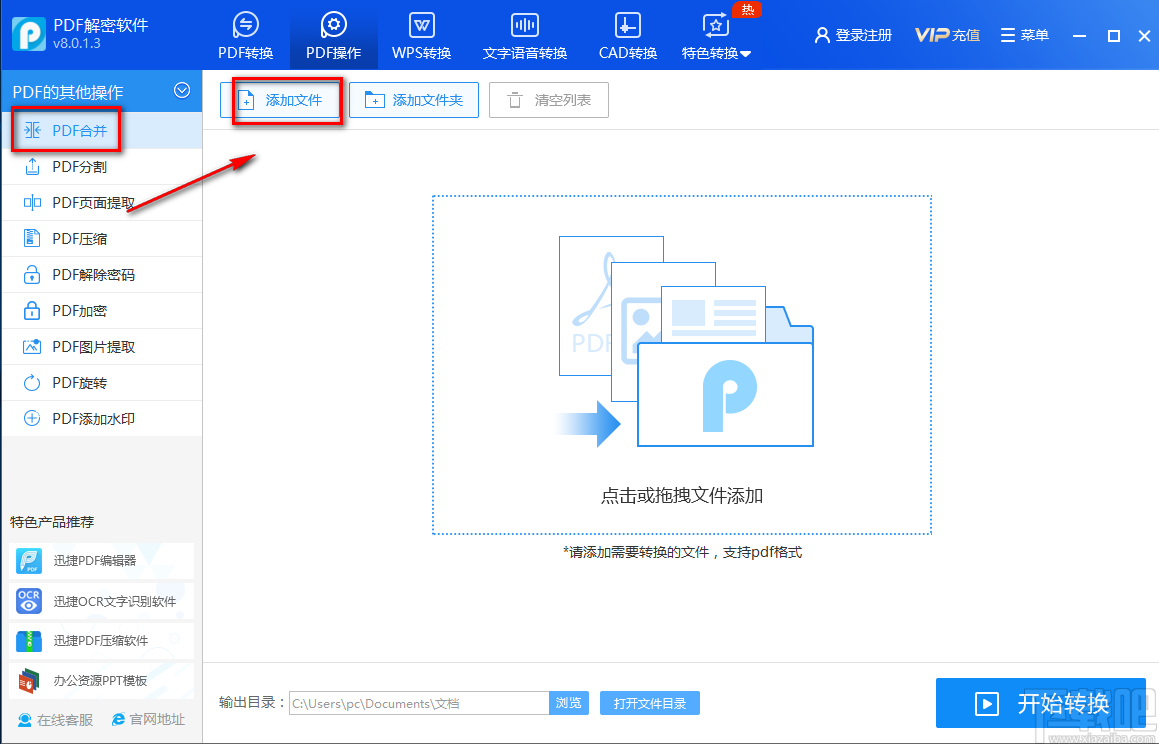Image resolution: width=1159 pixels, height=744 pixels.
Task: Select the PDF旋转 tool
Action: tap(68, 382)
